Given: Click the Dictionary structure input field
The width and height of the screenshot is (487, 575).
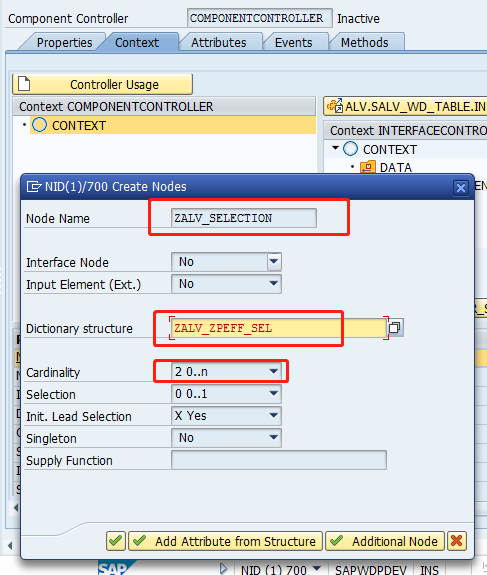Looking at the screenshot, I should (x=278, y=328).
